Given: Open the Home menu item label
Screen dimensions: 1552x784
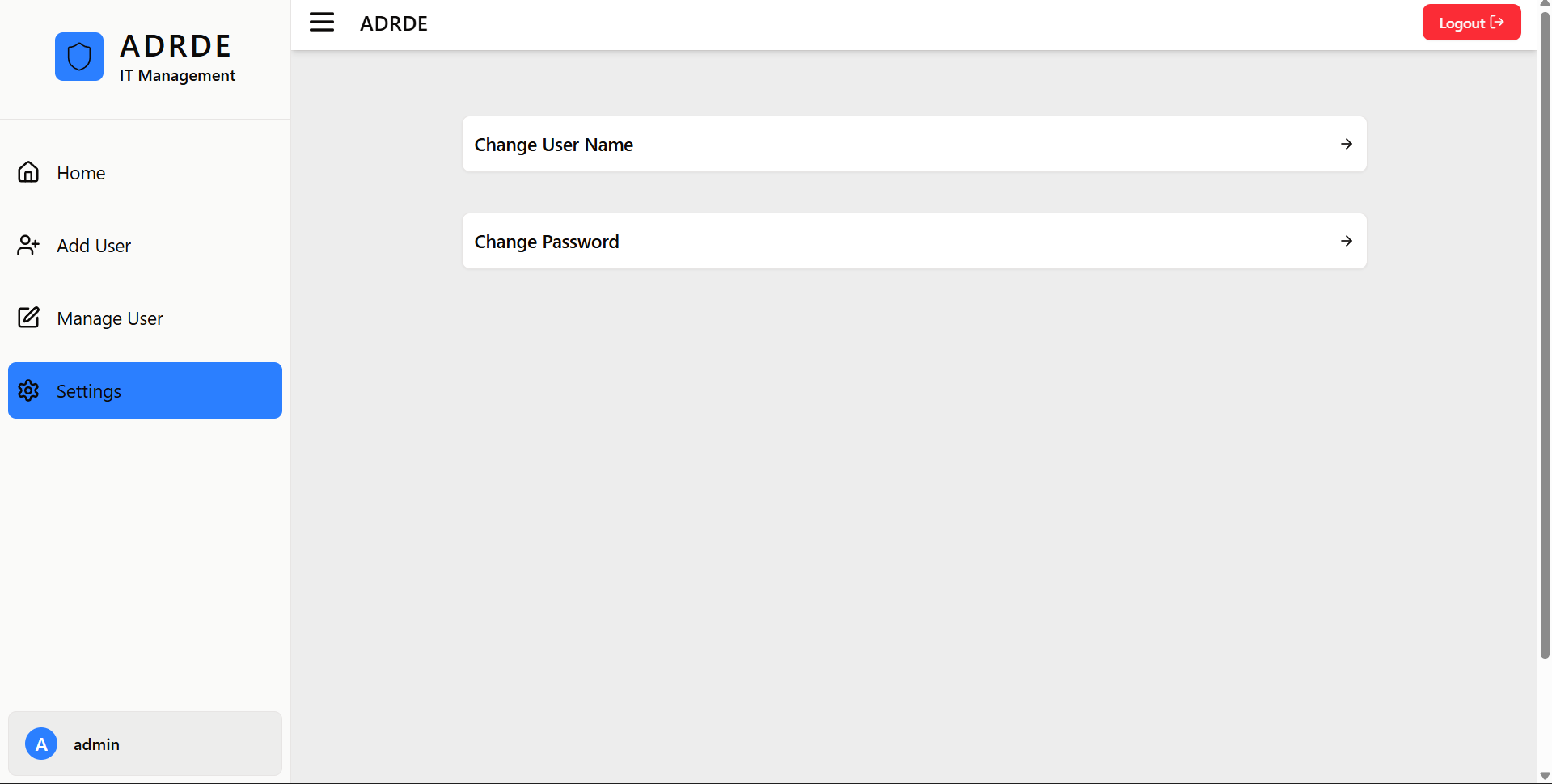Looking at the screenshot, I should tap(81, 173).
